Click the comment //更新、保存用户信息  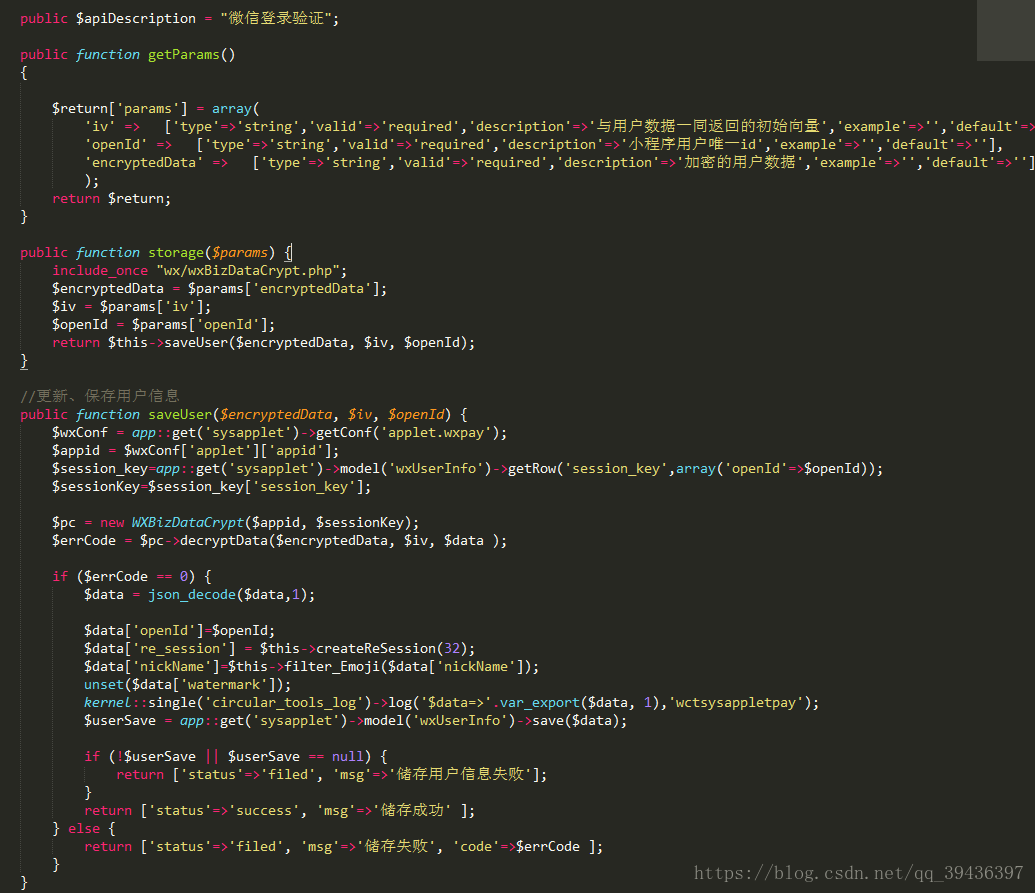100,396
